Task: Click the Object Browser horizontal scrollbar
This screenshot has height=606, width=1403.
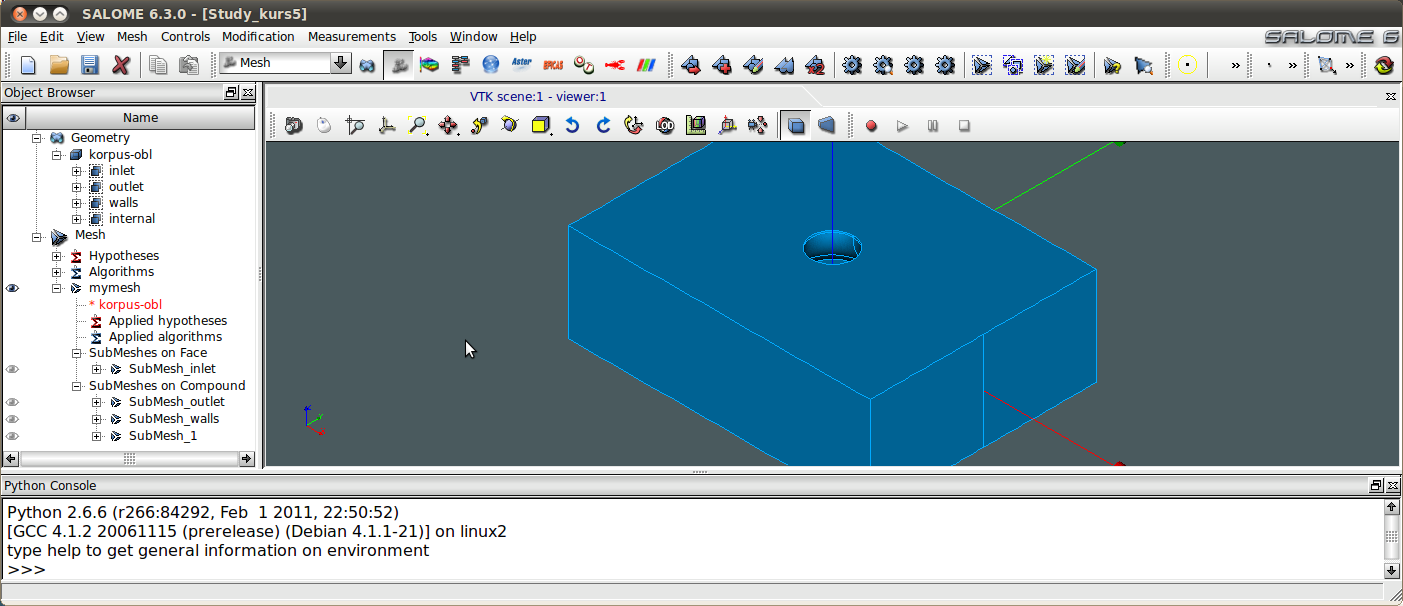Action: pyautogui.click(x=129, y=459)
